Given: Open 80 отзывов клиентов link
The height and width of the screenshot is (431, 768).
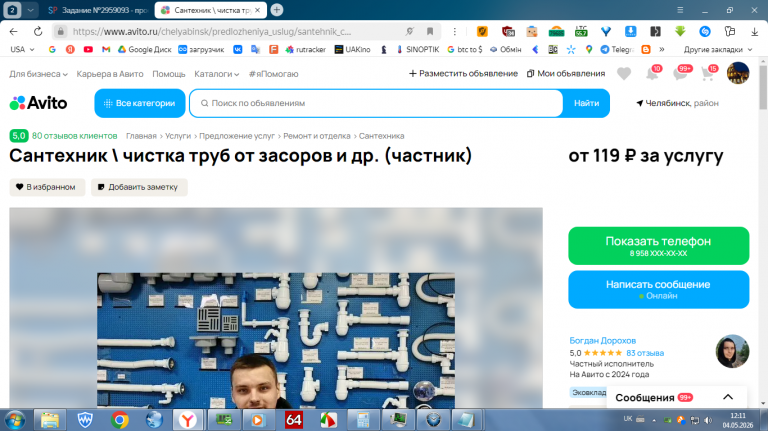Looking at the screenshot, I should [x=74, y=136].
